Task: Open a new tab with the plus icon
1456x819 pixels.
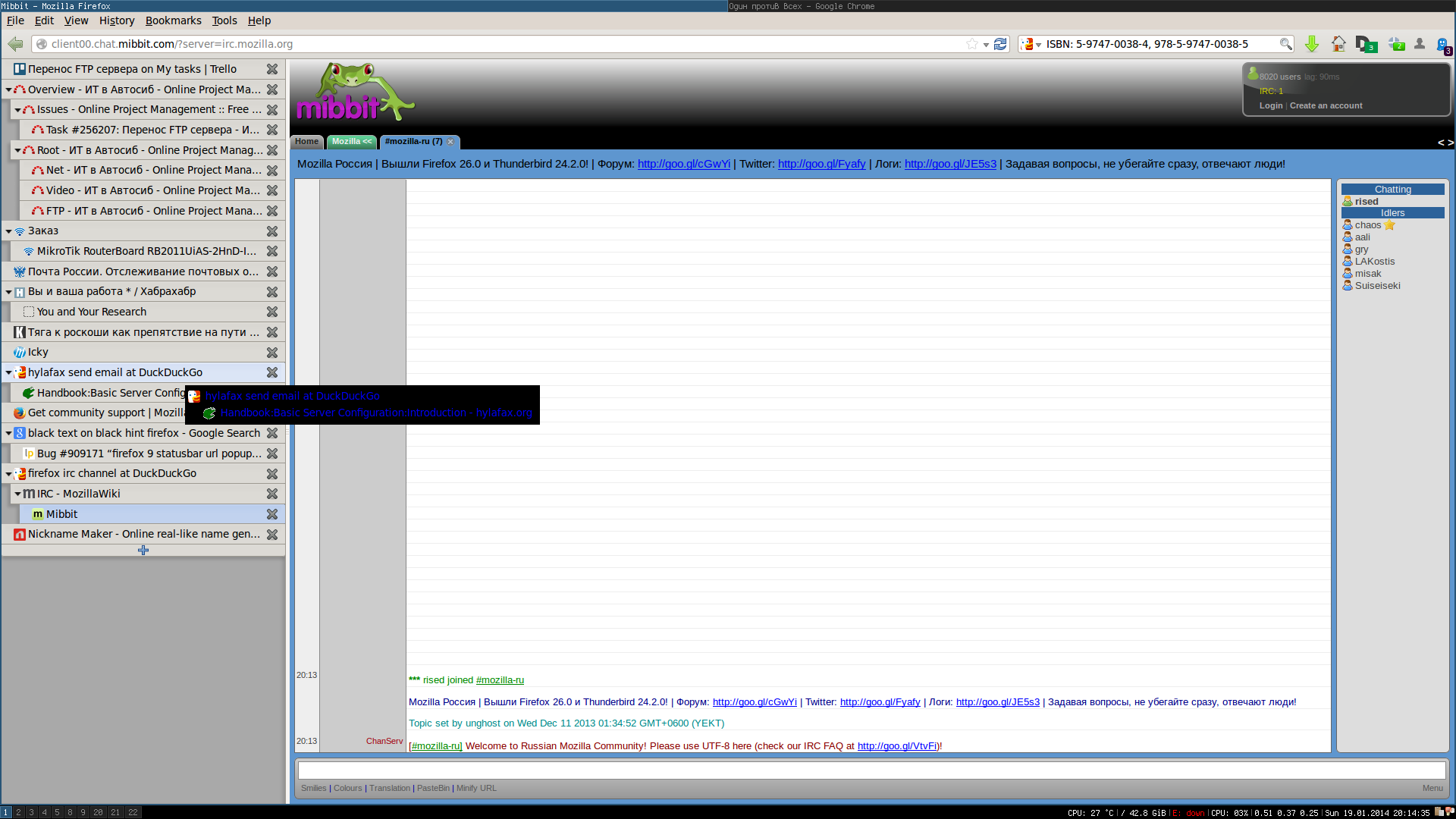Action: tap(143, 550)
